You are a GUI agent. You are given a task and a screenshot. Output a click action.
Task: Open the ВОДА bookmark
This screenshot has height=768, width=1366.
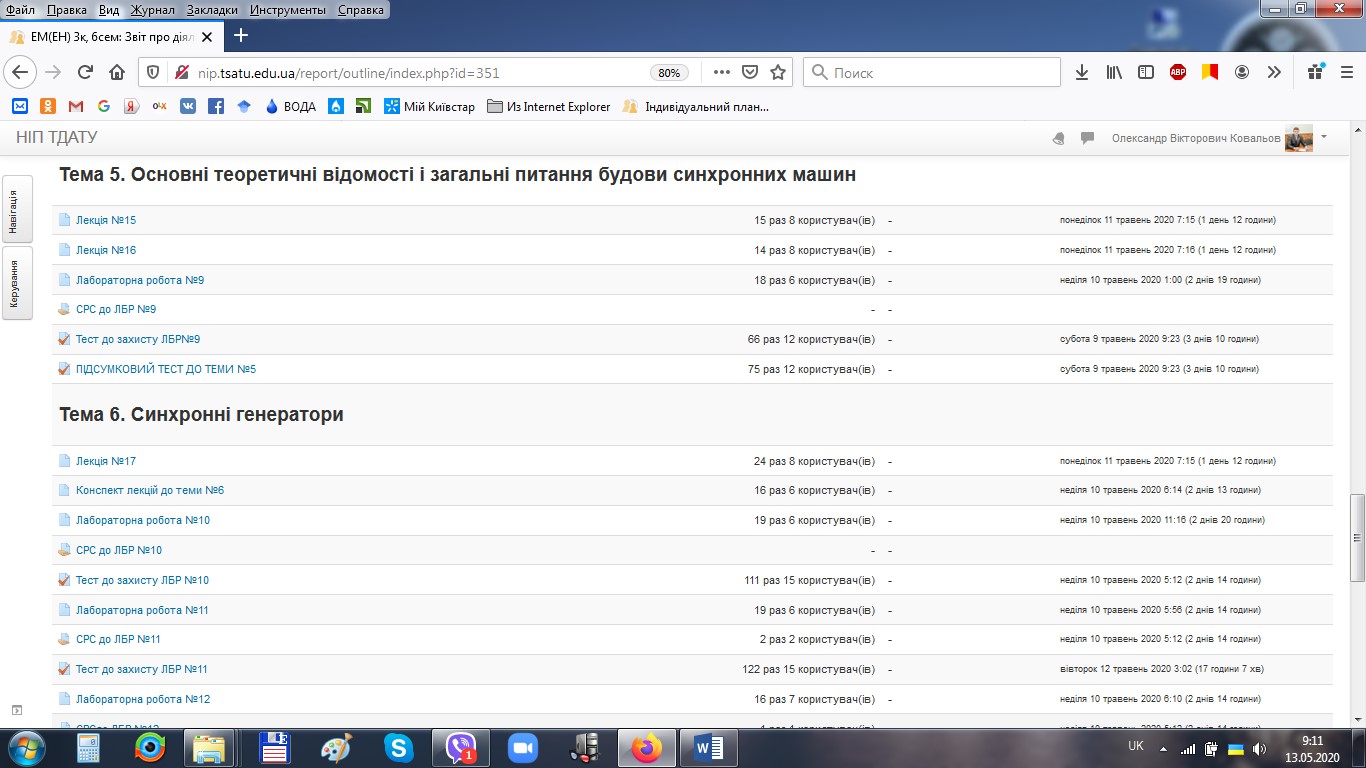(290, 106)
